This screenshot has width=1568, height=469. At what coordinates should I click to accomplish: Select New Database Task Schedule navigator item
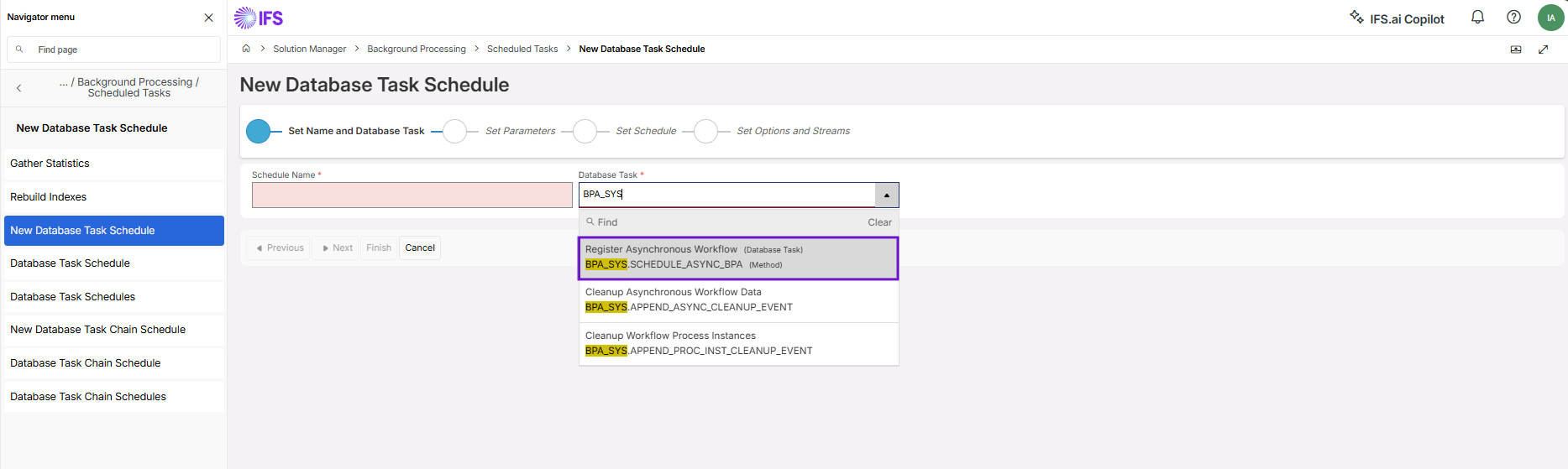coord(113,231)
